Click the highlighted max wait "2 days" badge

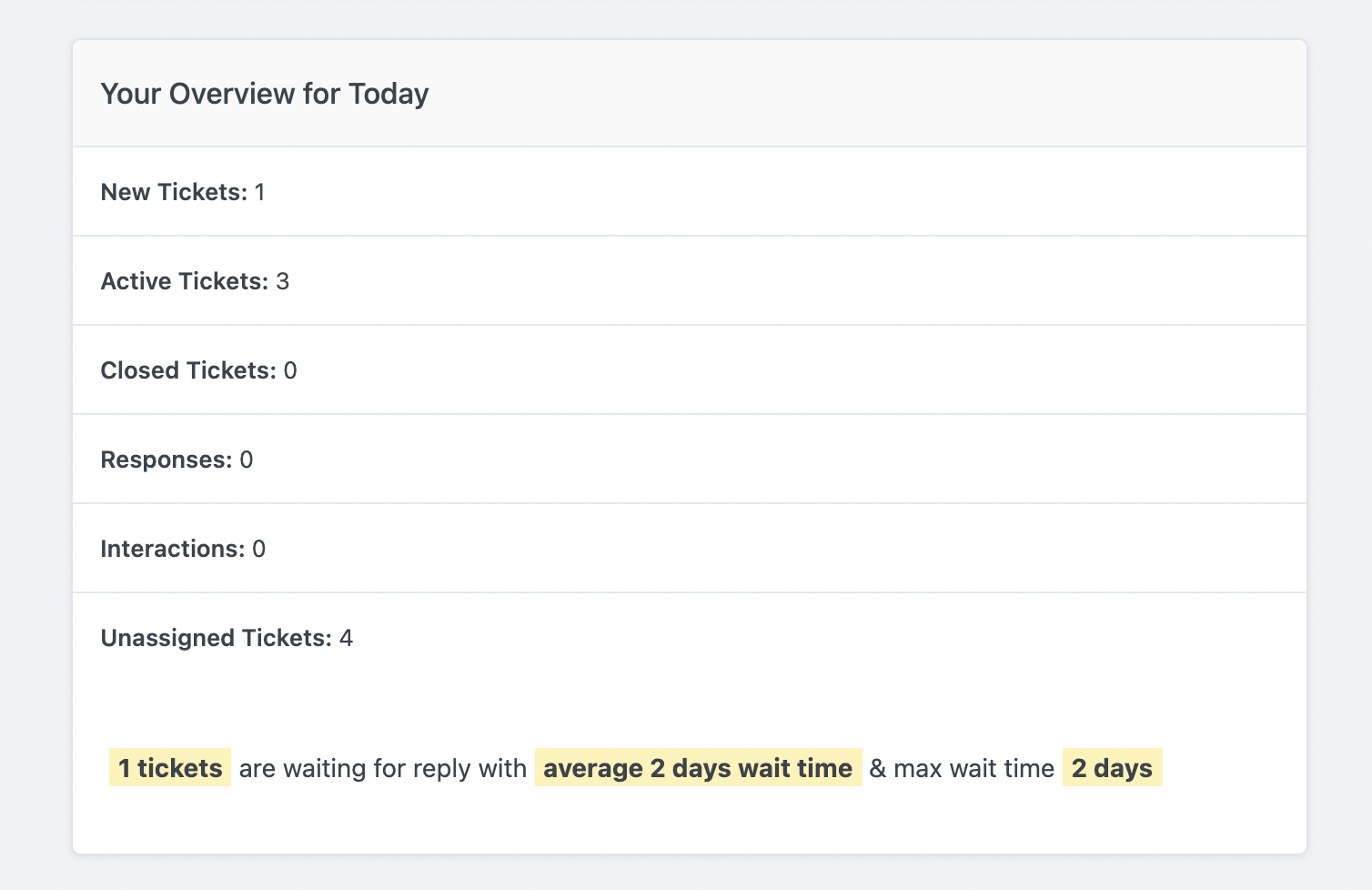coord(1112,768)
